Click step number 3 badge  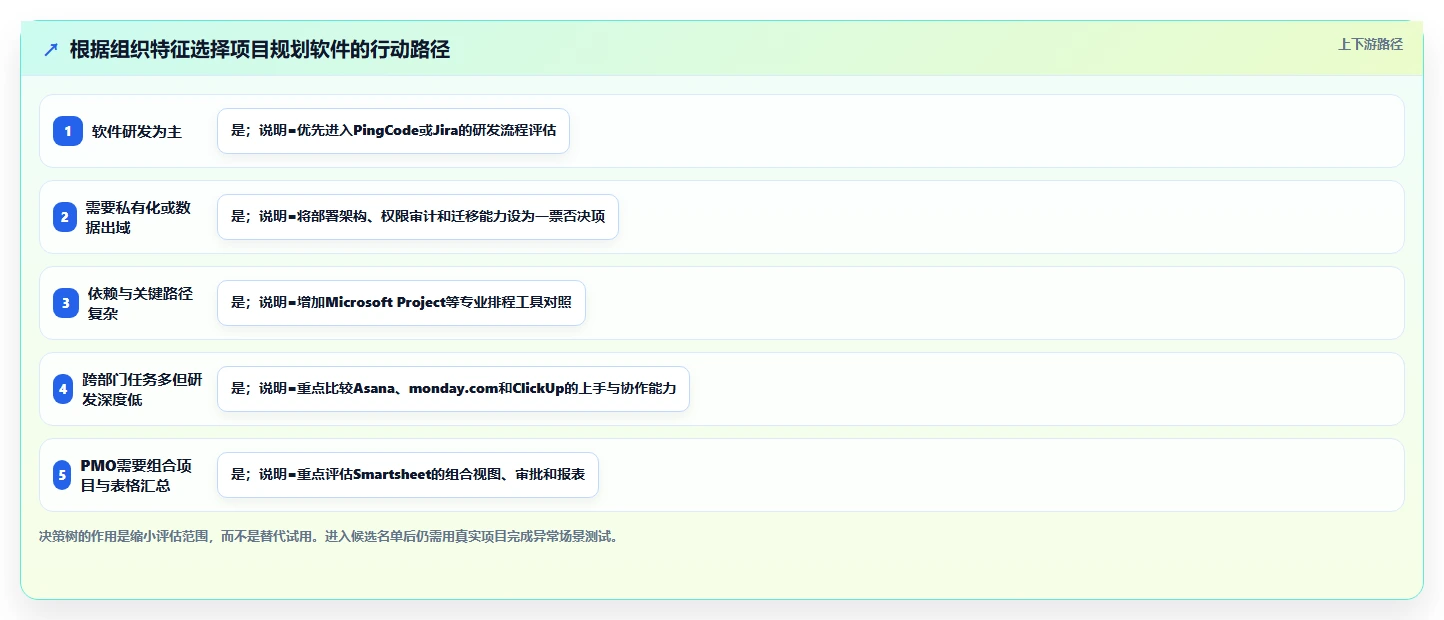tap(66, 303)
